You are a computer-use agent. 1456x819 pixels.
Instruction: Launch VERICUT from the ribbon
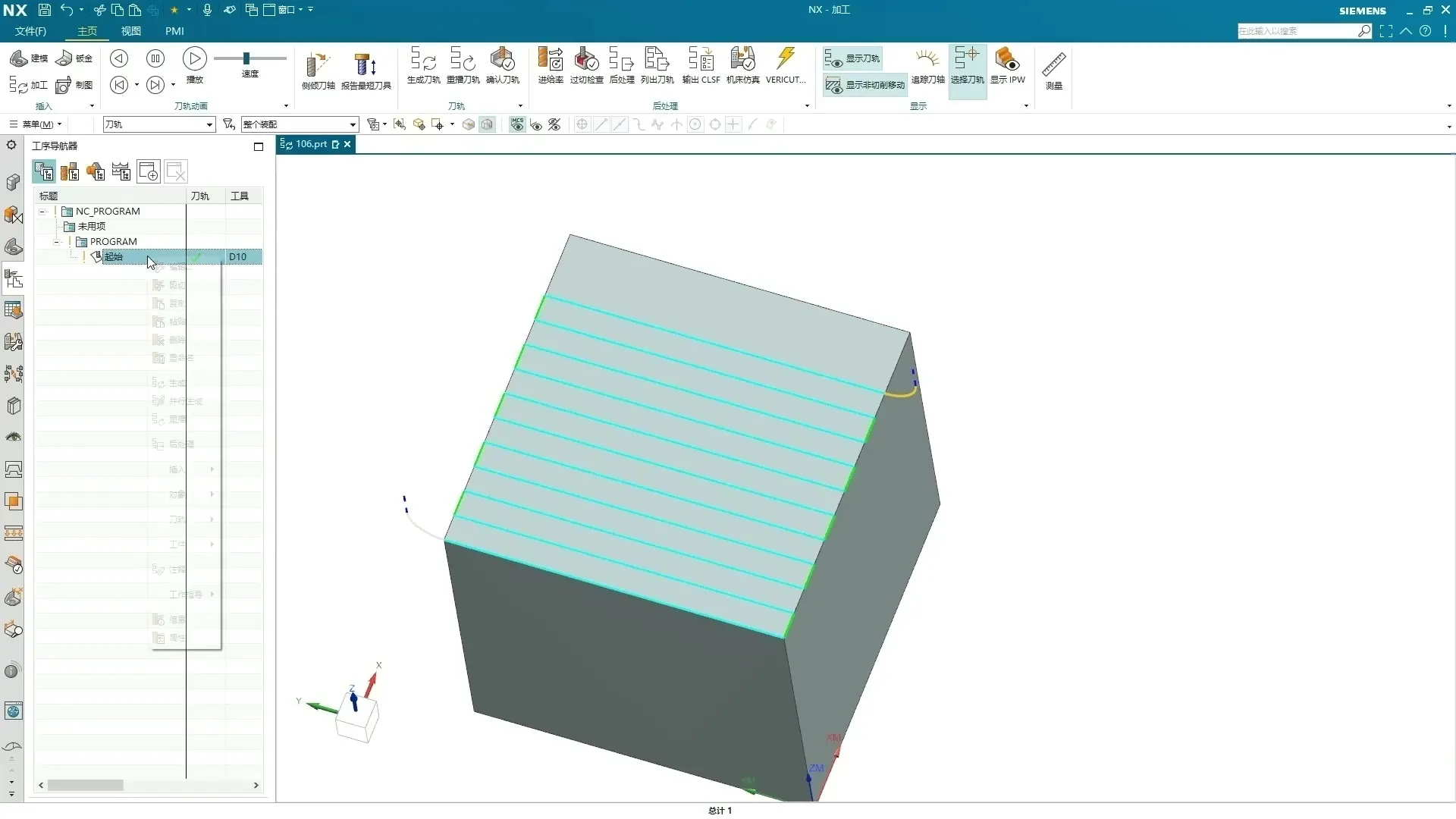click(786, 61)
